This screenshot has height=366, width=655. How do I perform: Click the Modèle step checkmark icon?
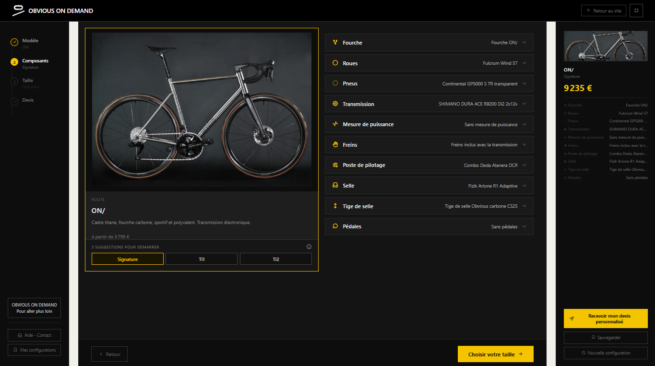[14, 42]
